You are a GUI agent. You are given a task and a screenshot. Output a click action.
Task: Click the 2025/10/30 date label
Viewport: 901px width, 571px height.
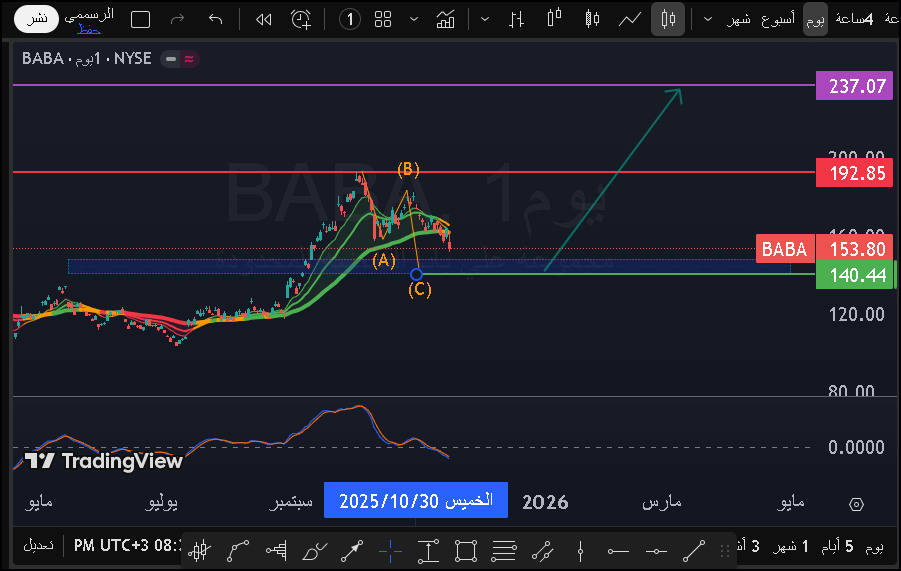415,500
